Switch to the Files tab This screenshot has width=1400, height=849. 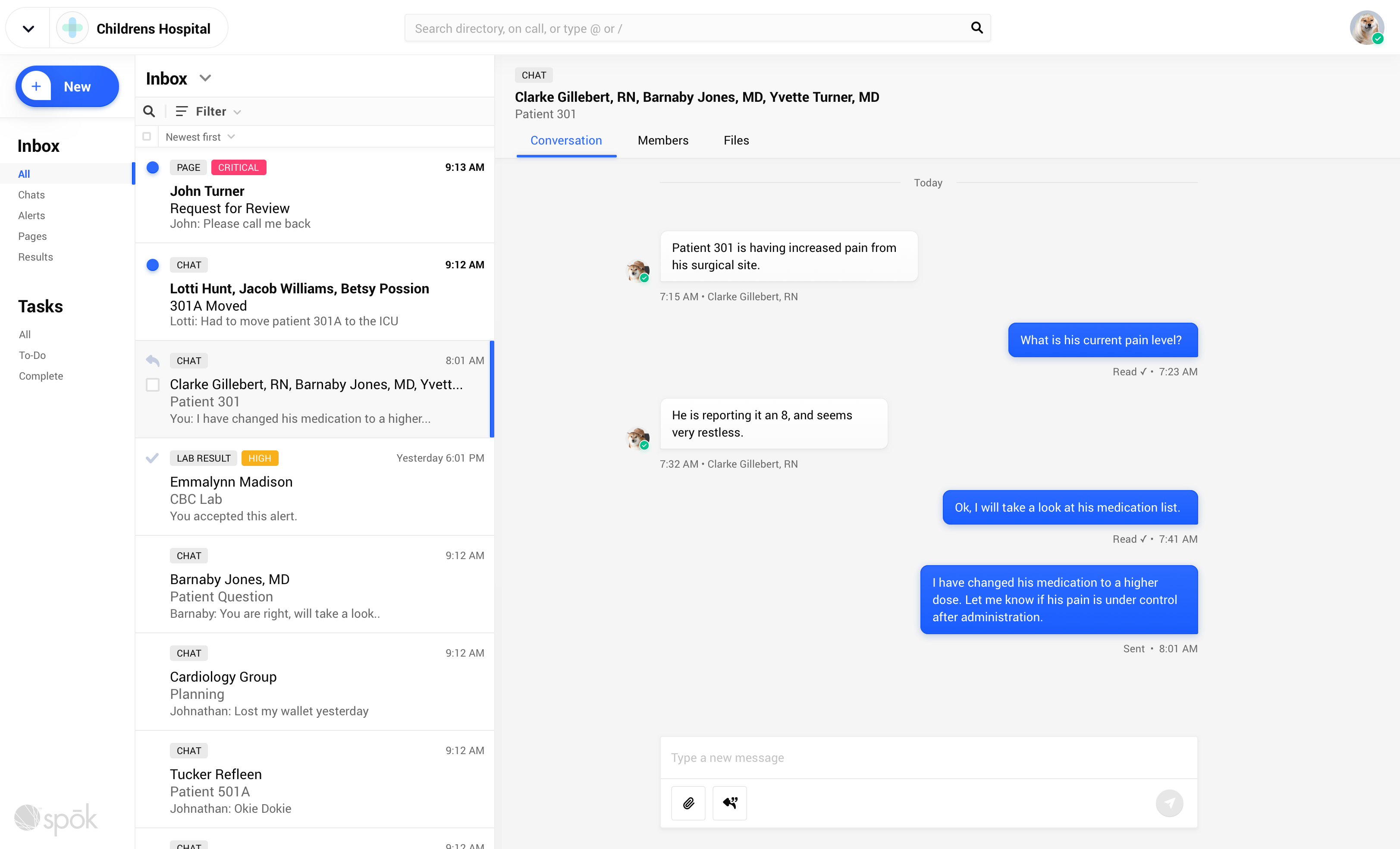tap(736, 140)
